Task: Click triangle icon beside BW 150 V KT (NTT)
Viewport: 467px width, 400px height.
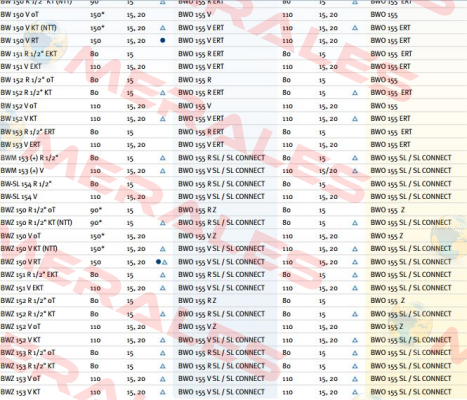Action: coord(163,28)
